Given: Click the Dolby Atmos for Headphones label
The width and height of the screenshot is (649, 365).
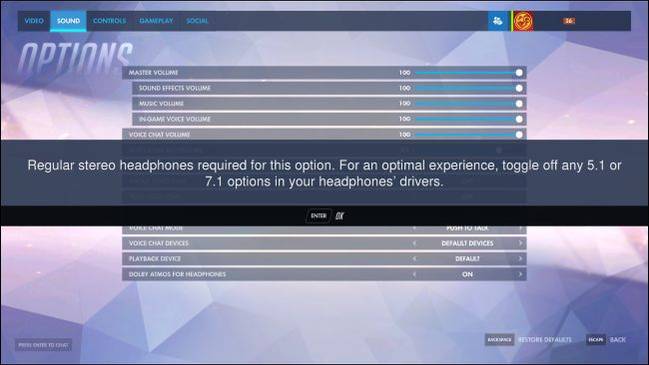Looking at the screenshot, I should click(x=177, y=274).
